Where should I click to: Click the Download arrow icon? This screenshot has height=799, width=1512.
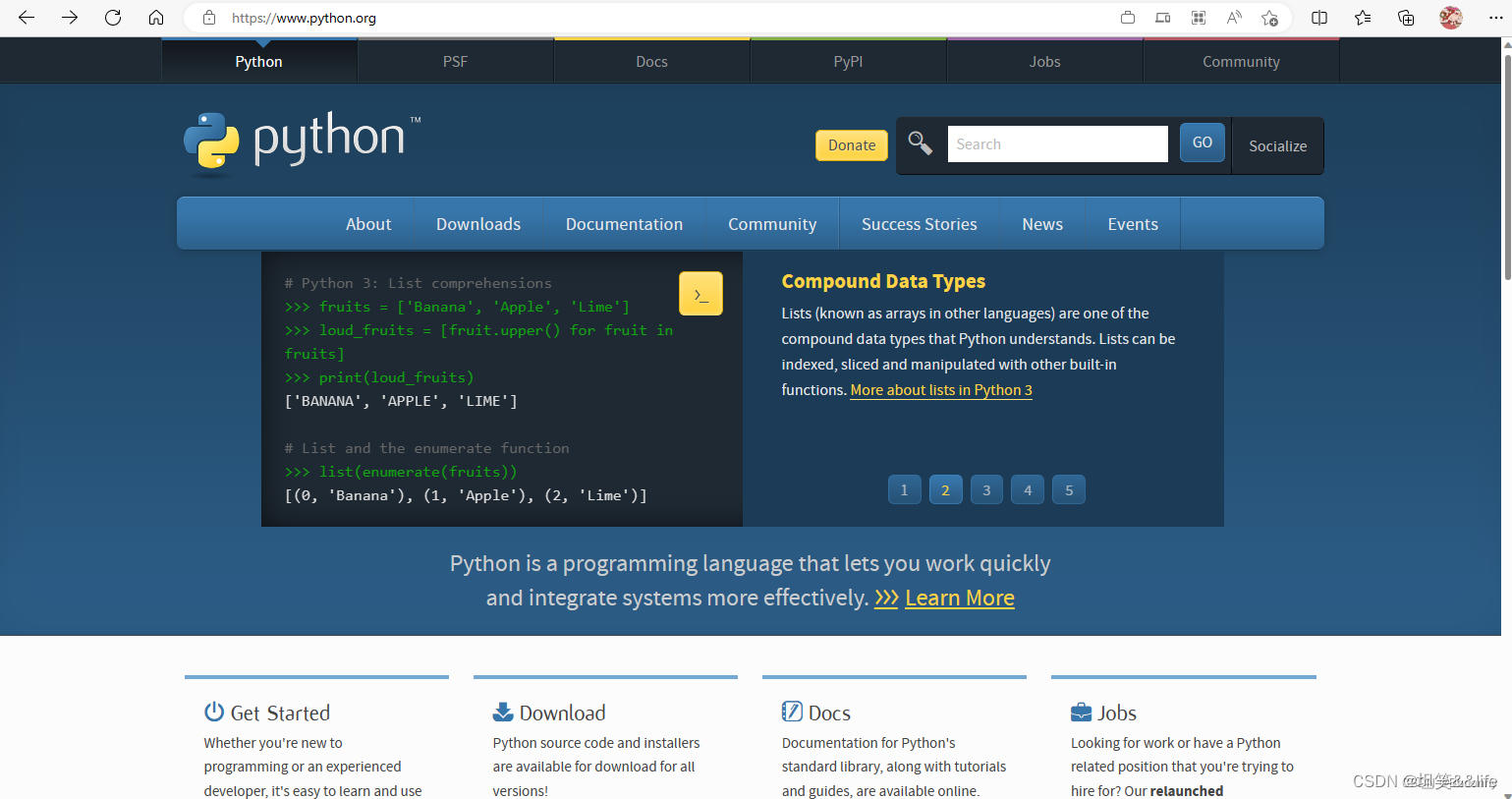click(x=503, y=712)
